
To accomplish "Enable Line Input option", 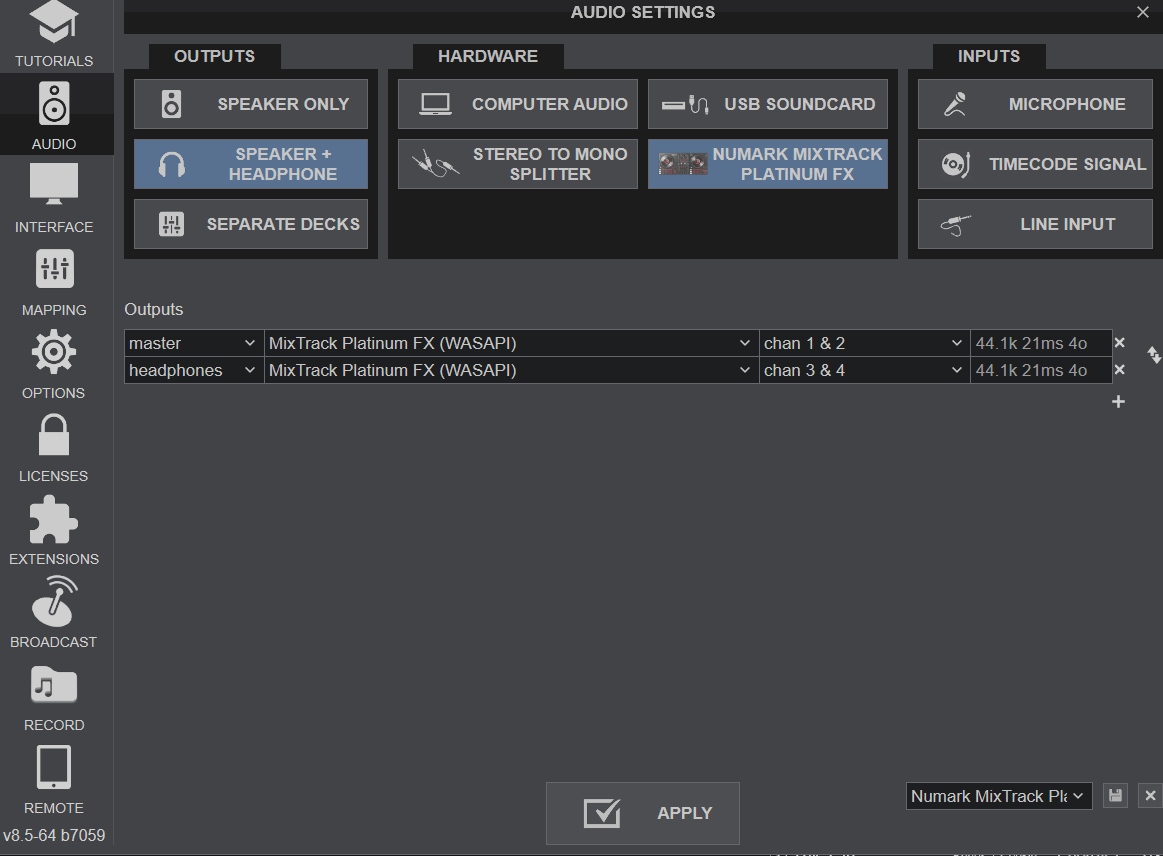I will point(1035,224).
